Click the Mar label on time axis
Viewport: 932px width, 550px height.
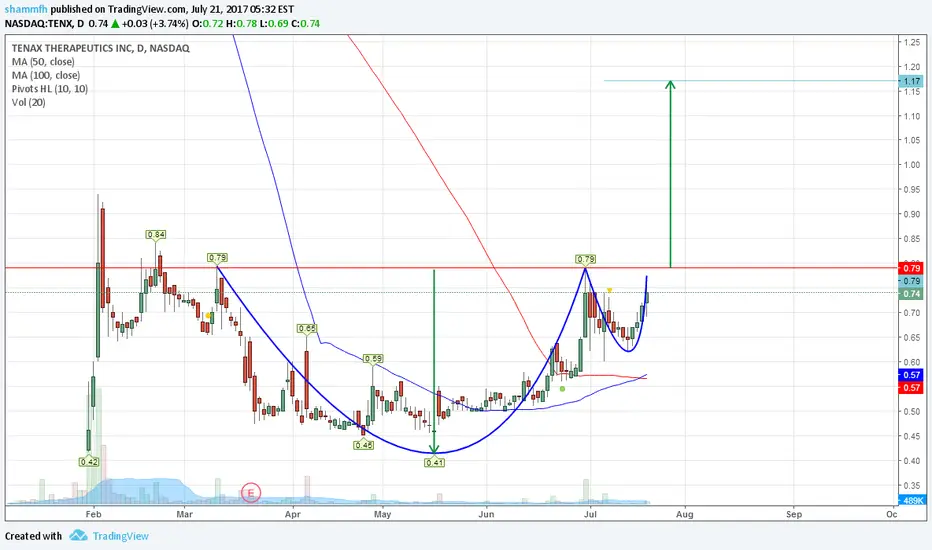coord(184,514)
